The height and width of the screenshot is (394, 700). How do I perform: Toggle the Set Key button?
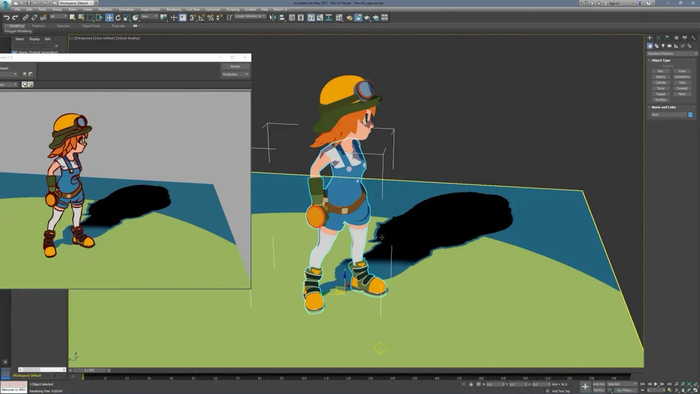click(598, 390)
